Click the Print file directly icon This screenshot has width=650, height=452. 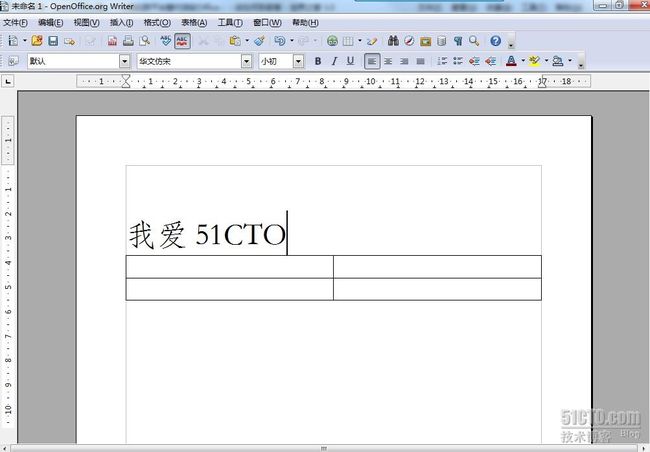129,41
